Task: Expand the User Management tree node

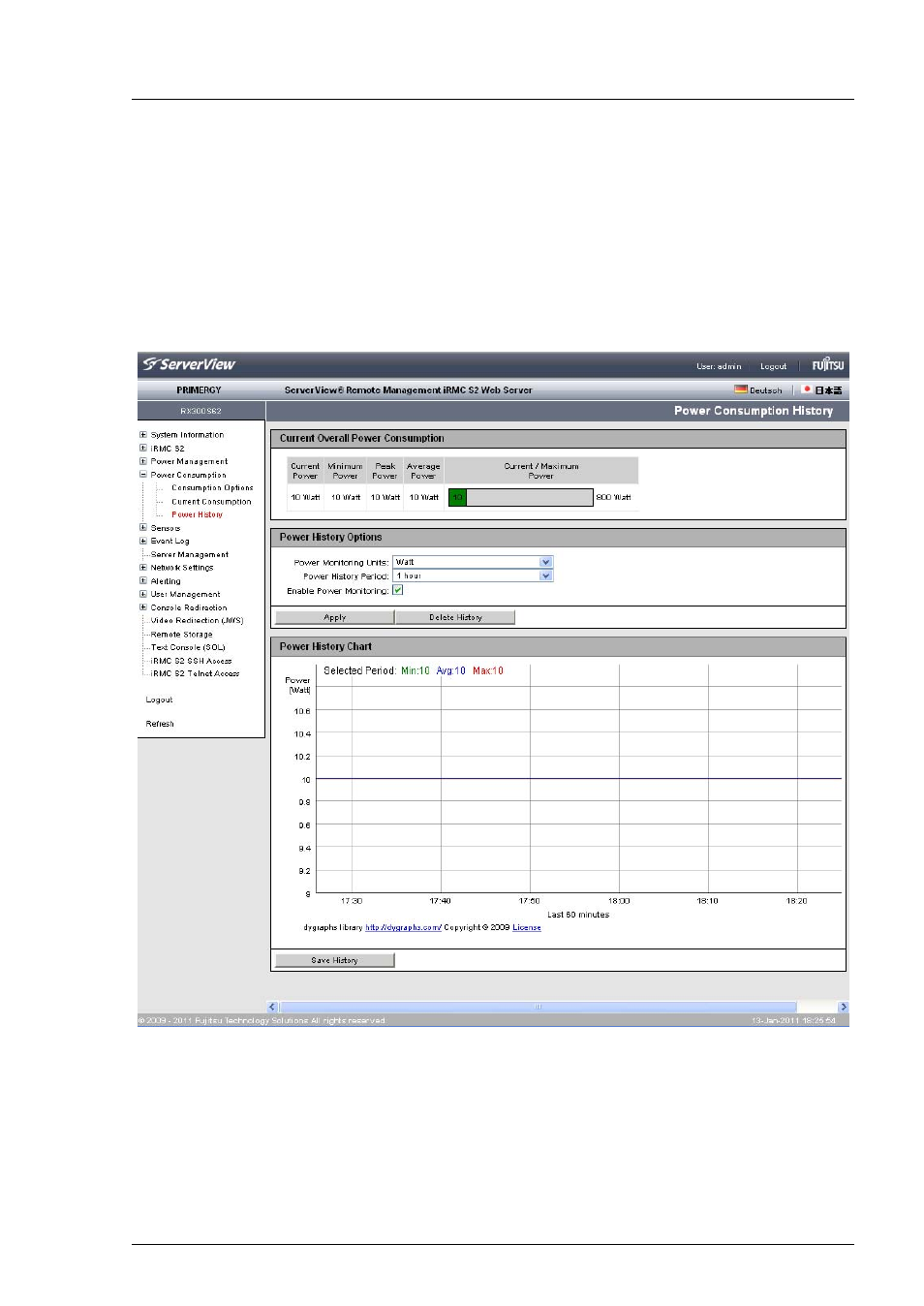Action: point(143,594)
